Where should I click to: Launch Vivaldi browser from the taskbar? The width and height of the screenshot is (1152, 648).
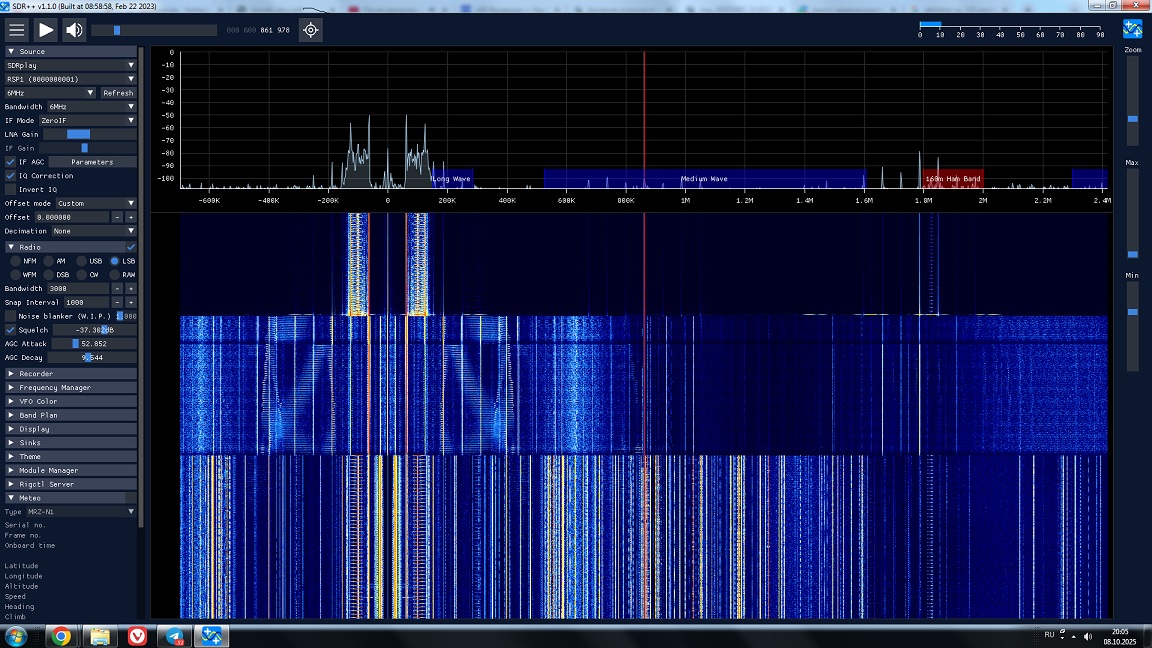(137, 636)
